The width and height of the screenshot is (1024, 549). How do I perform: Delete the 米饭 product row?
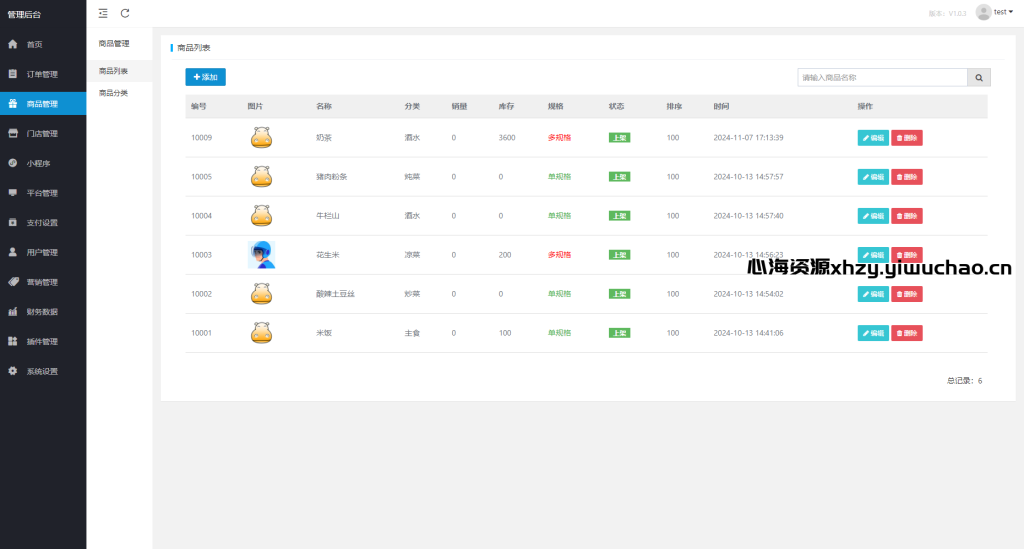[906, 333]
